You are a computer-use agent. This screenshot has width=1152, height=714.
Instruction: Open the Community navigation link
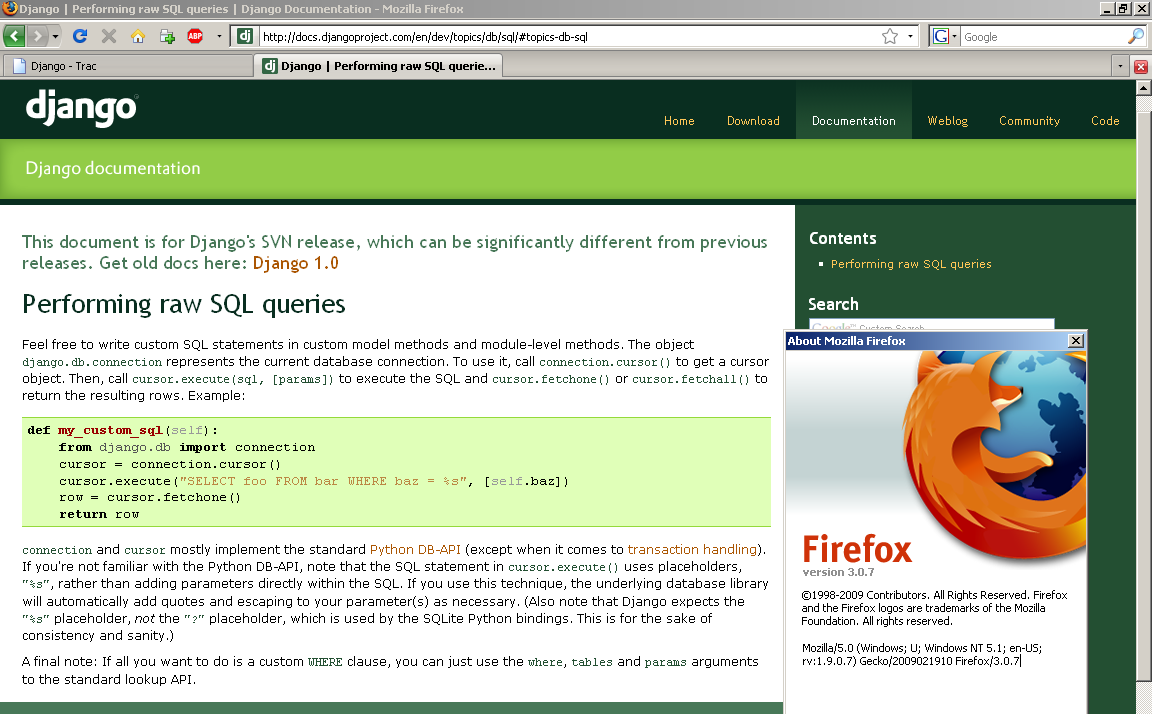pos(1029,120)
